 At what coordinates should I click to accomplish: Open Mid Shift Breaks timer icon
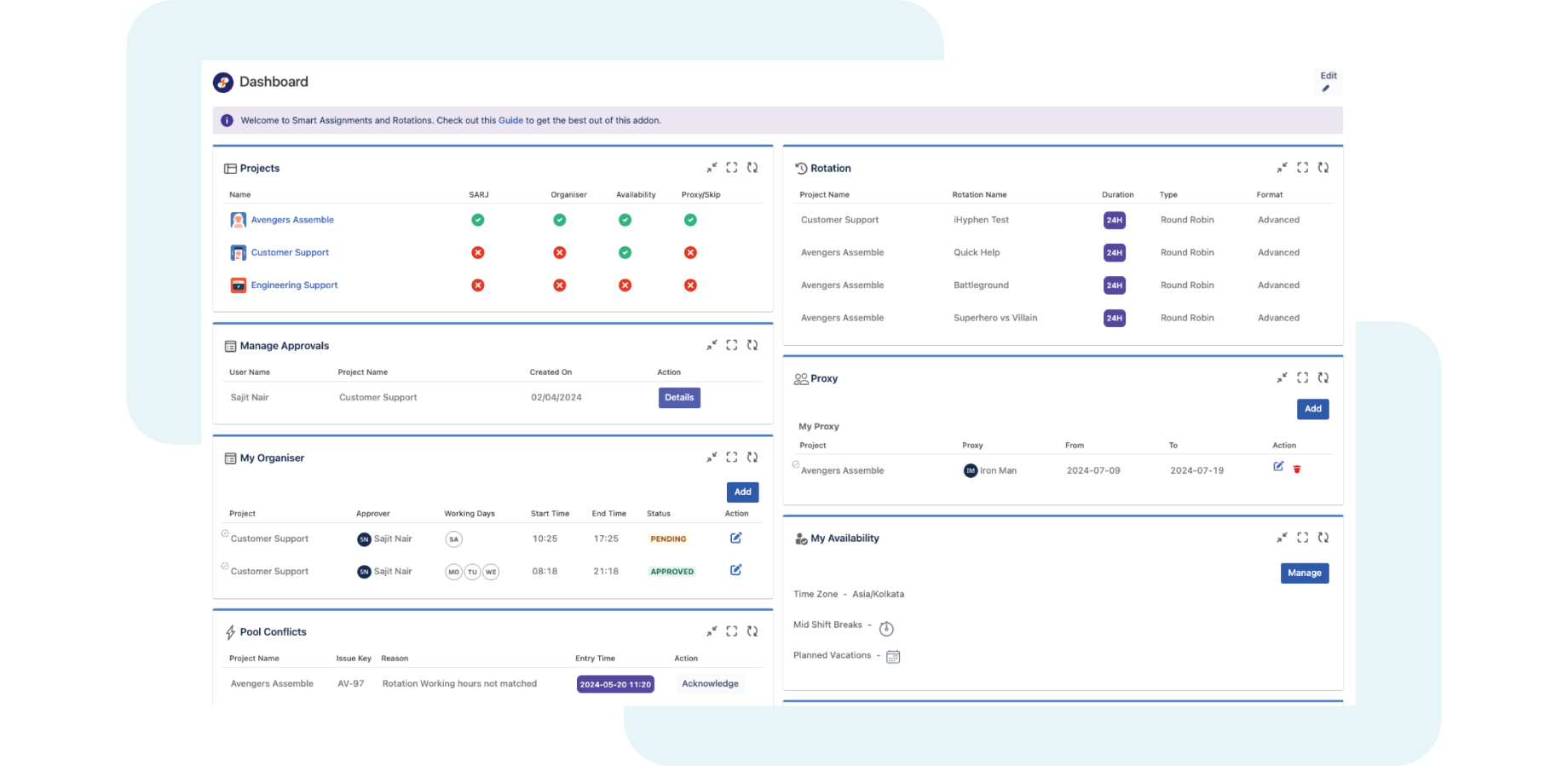click(886, 629)
